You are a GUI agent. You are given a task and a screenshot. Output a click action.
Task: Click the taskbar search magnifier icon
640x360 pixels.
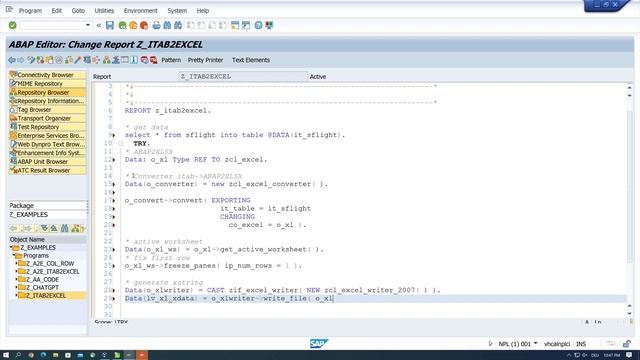18,355
